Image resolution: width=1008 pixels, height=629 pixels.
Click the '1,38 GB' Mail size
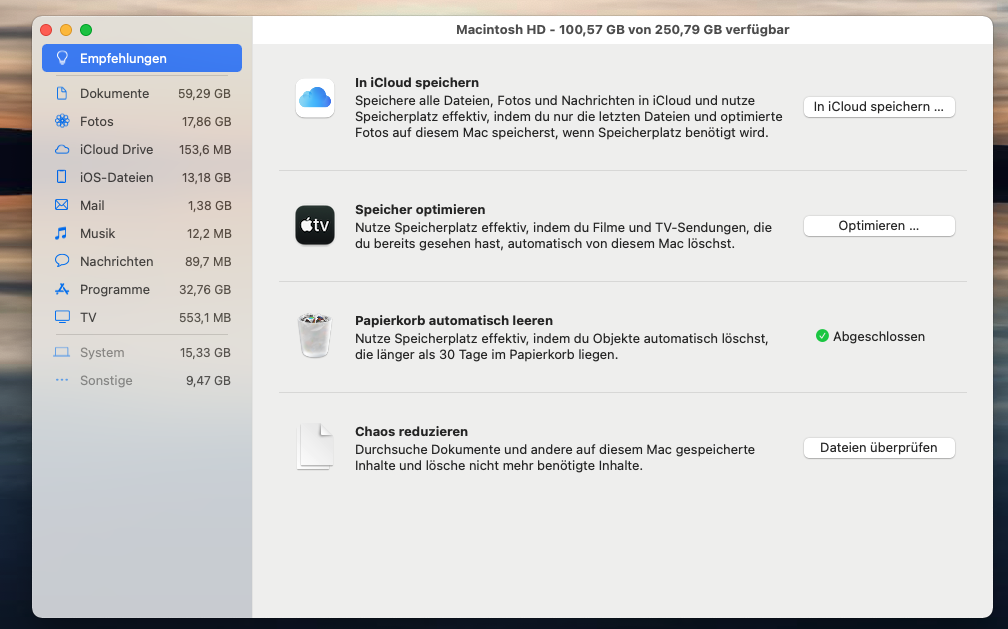coord(210,205)
